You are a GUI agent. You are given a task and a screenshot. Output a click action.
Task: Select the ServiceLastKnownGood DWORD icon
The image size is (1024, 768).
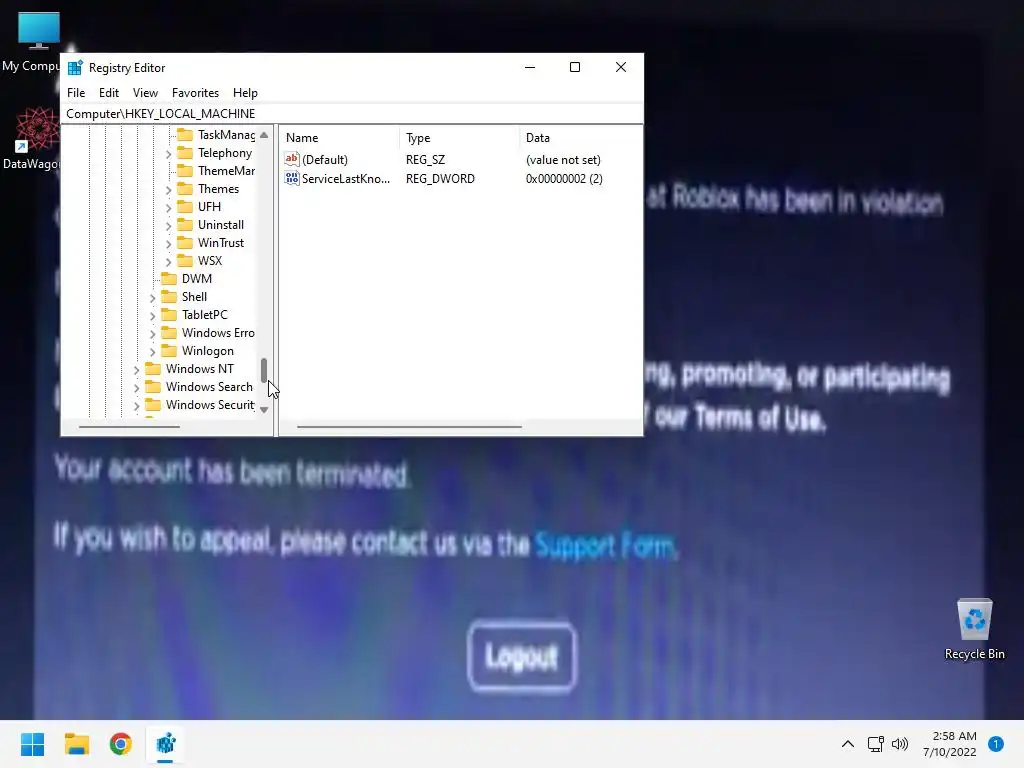292,178
